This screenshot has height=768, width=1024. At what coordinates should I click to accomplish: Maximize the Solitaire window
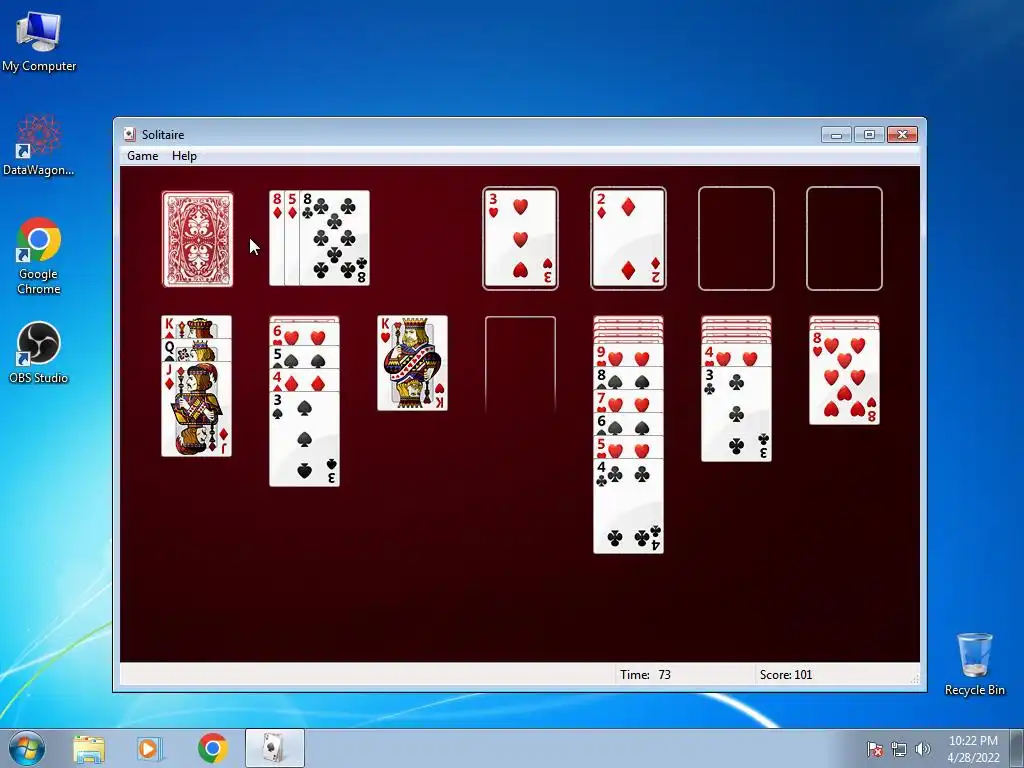[x=869, y=135]
